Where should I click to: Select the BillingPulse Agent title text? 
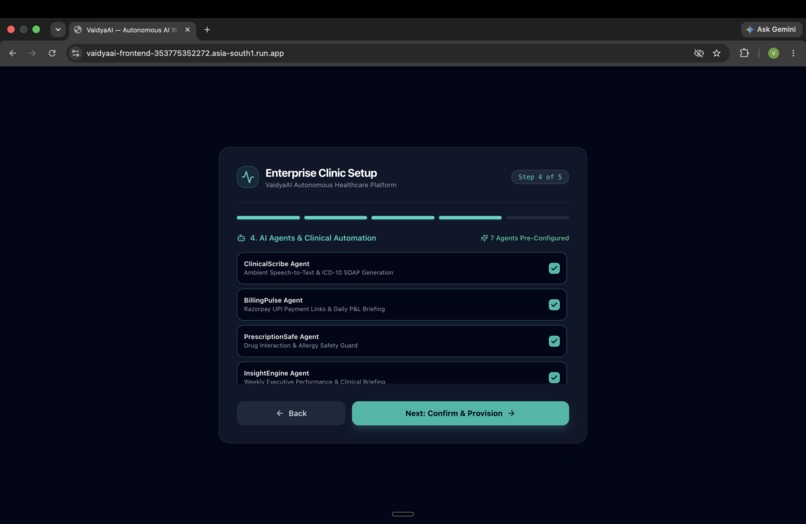pyautogui.click(x=273, y=300)
